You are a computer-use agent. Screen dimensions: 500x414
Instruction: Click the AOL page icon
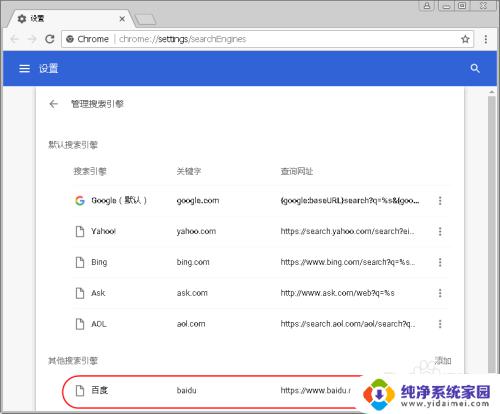[x=80, y=324]
